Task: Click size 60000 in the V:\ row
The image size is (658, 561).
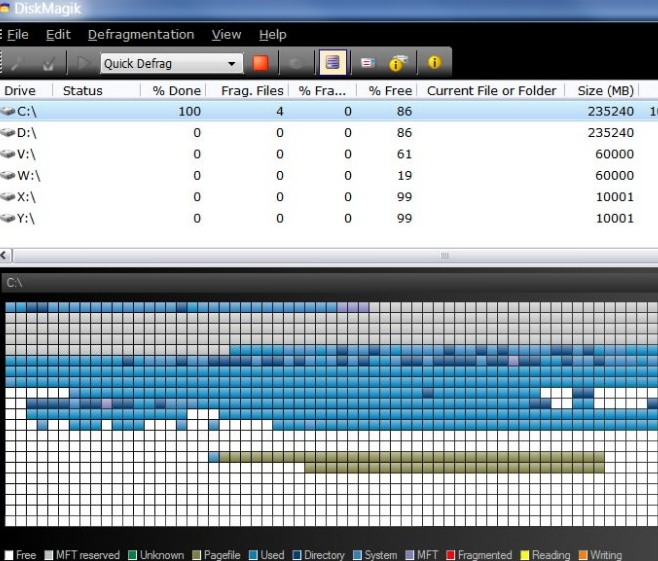Action: [615, 154]
